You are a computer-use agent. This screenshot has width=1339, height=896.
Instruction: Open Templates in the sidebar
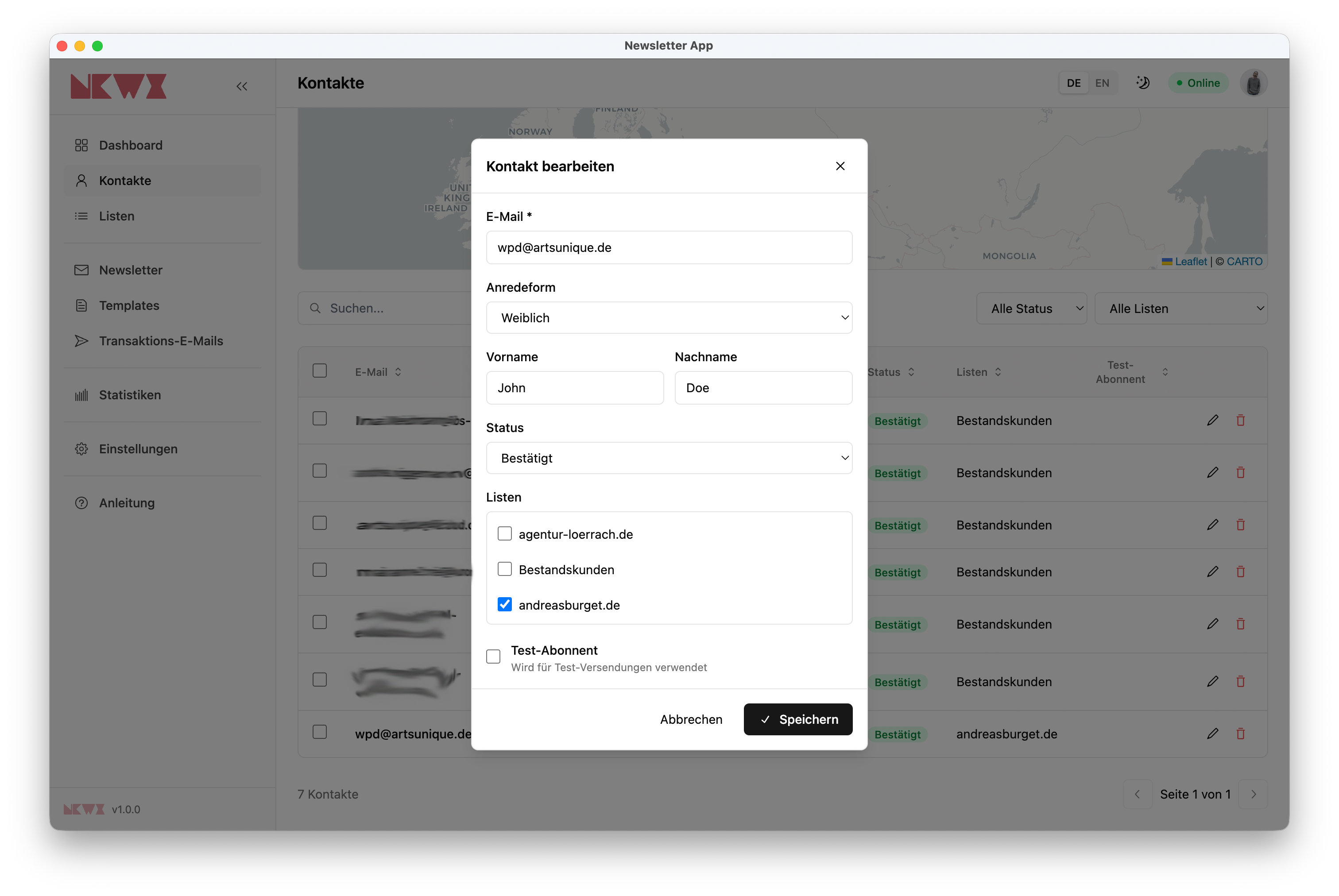tap(129, 306)
